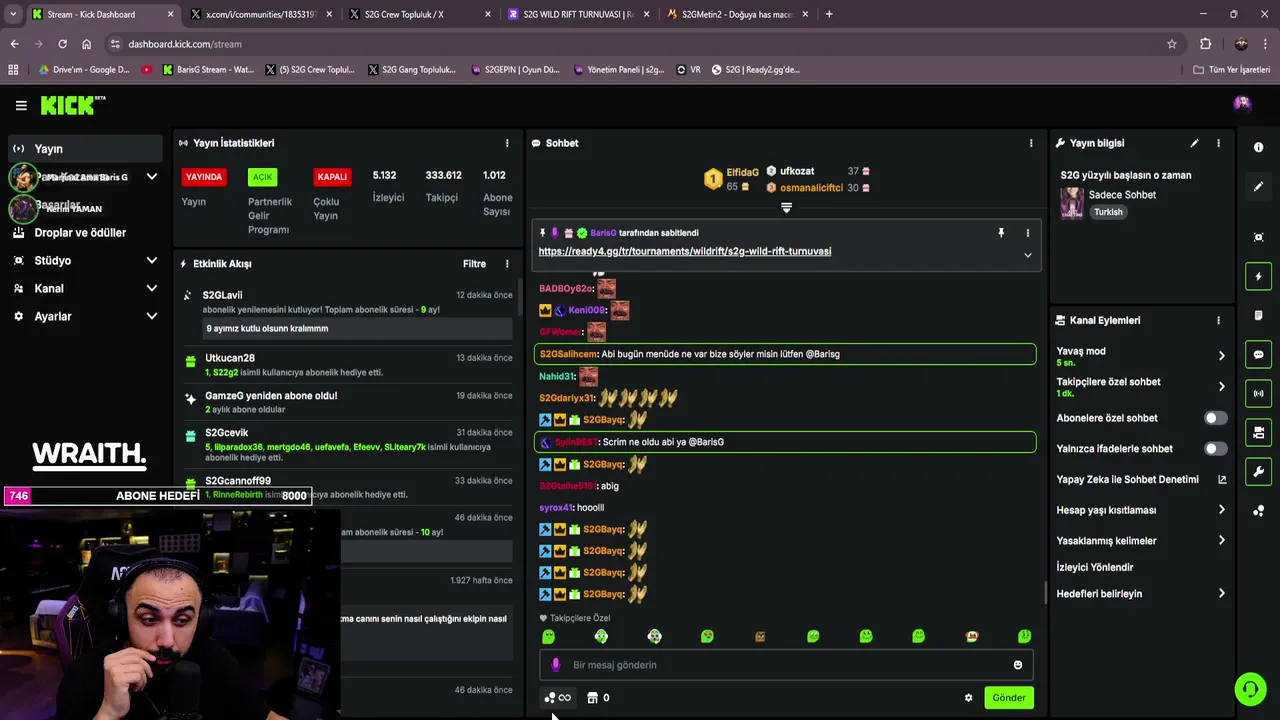Pick the first green emote in Takipçilere Özel
1280x720 pixels.
pos(548,636)
